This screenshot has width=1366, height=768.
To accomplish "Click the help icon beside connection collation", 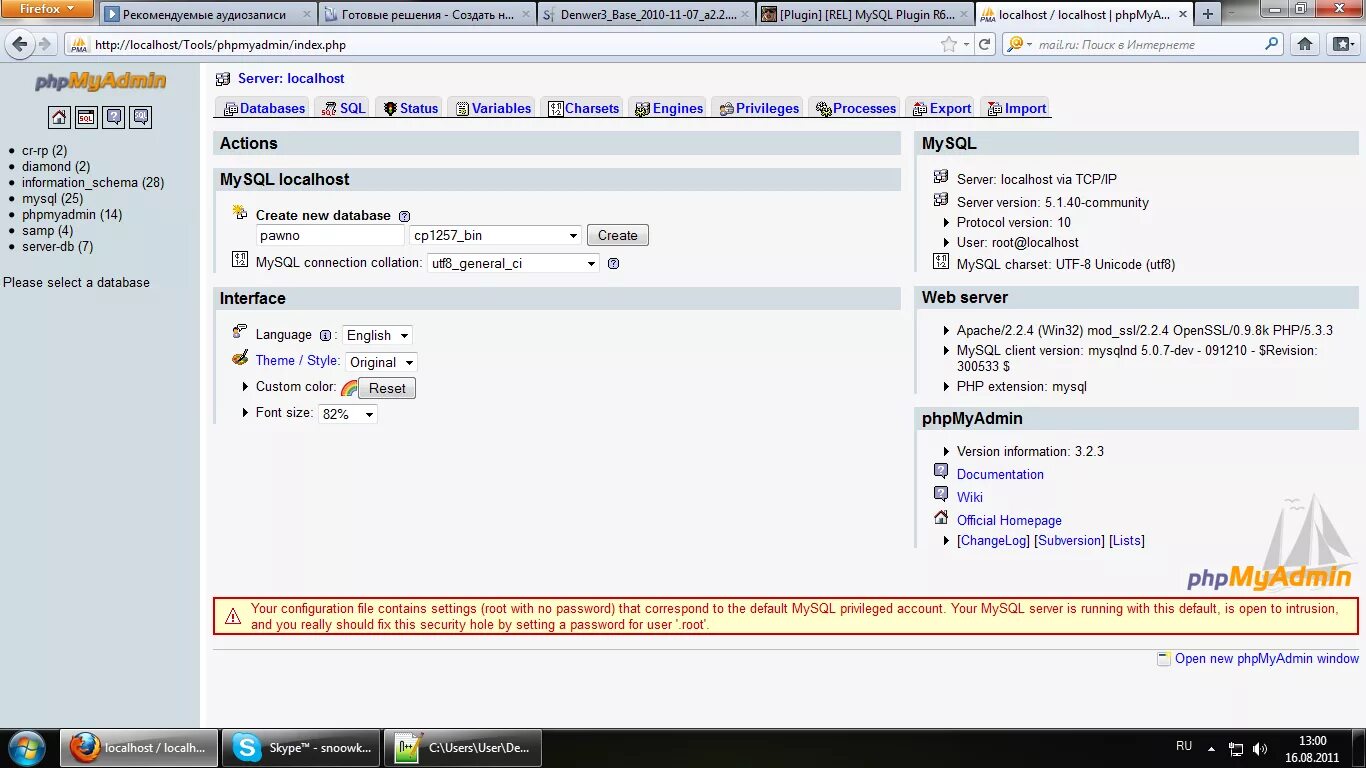I will (613, 264).
